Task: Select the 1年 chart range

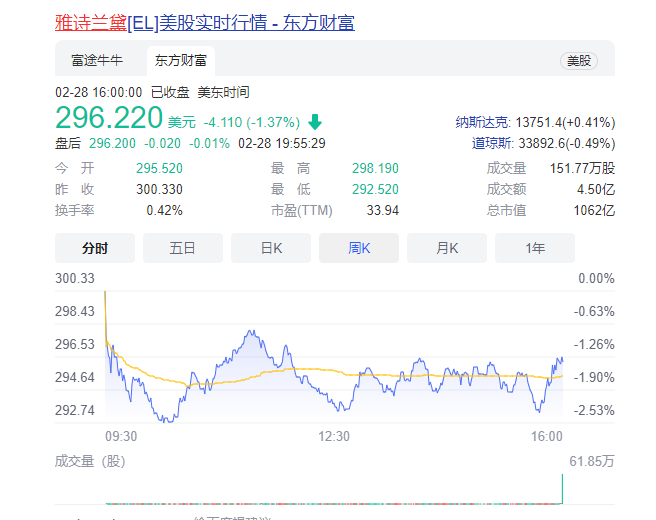Action: coord(535,248)
